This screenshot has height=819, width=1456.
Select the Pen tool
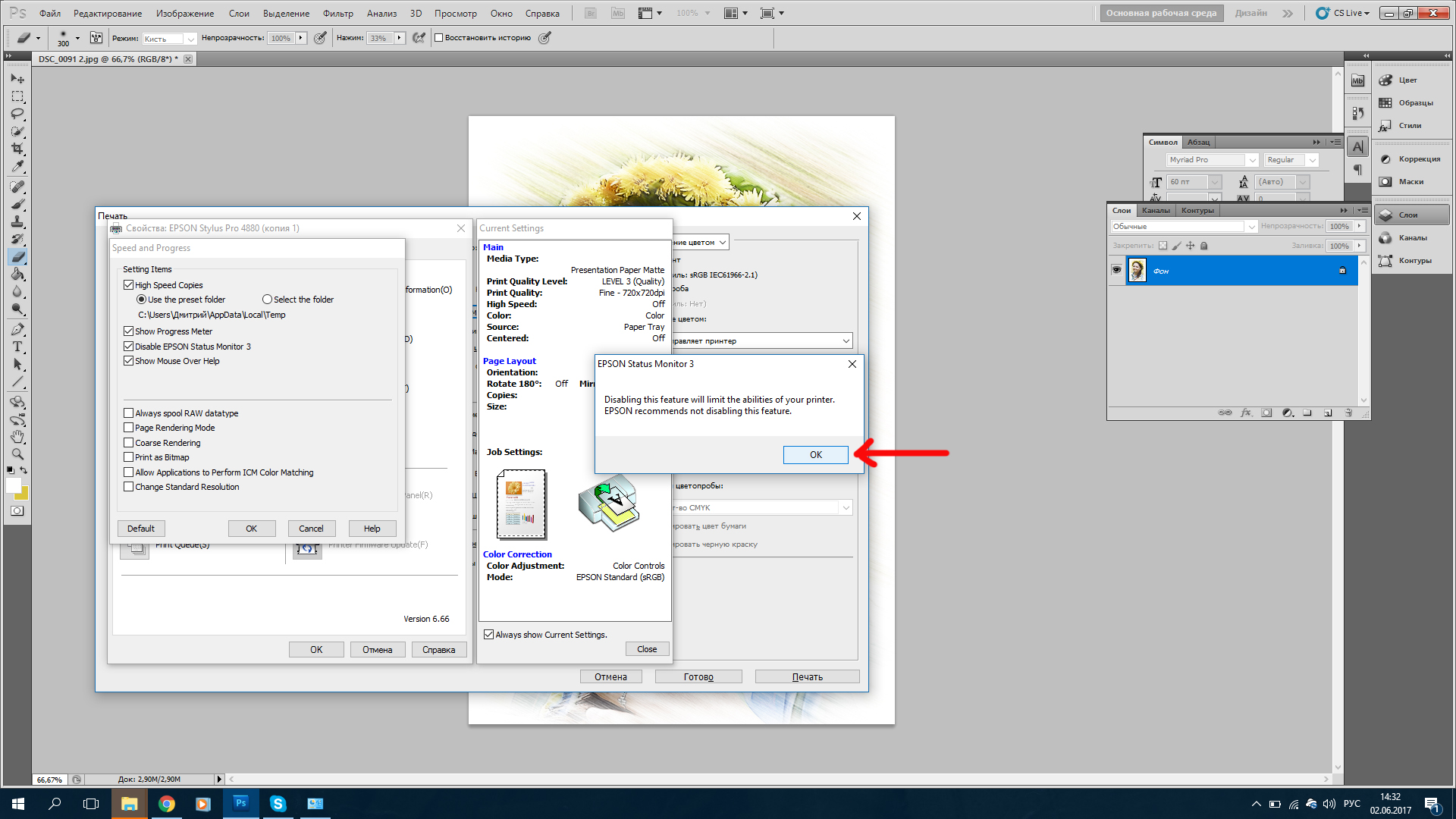point(17,329)
